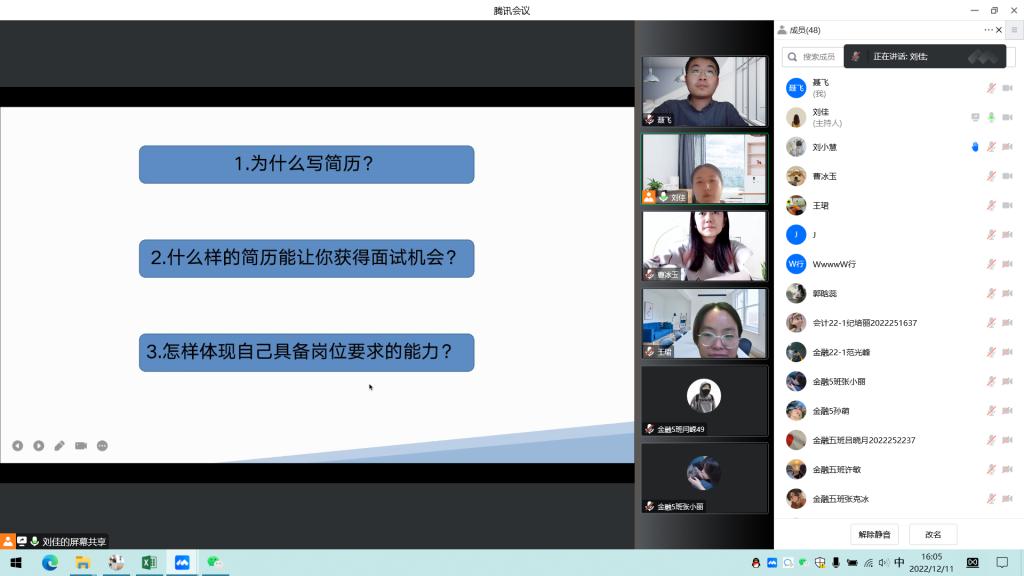Click WwwwW行's muted microphone icon
Image resolution: width=1024 pixels, height=576 pixels.
tap(991, 264)
